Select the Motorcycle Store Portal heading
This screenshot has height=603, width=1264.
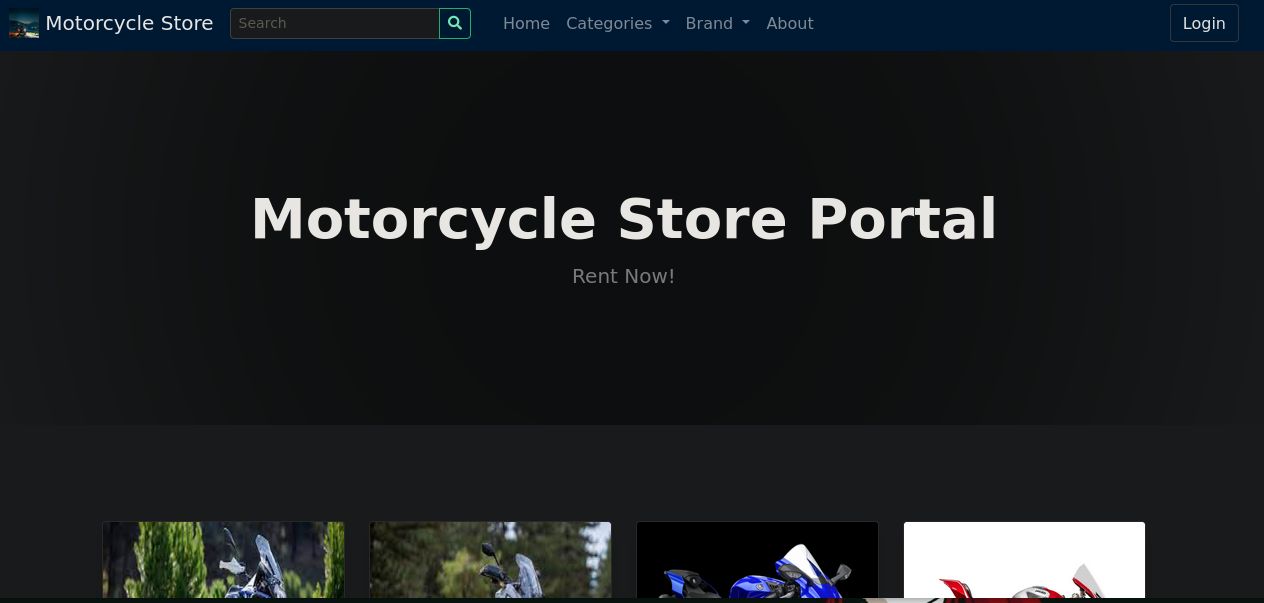[x=623, y=219]
